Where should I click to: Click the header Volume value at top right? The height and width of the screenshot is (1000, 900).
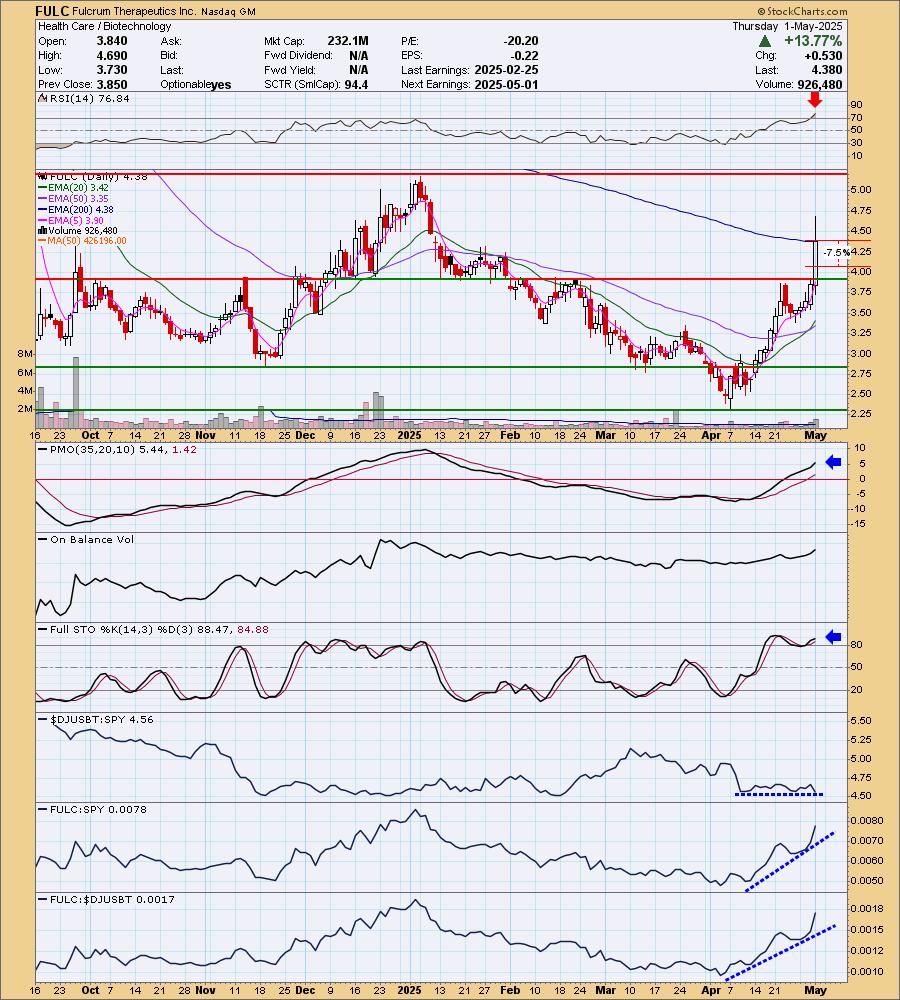tap(818, 85)
